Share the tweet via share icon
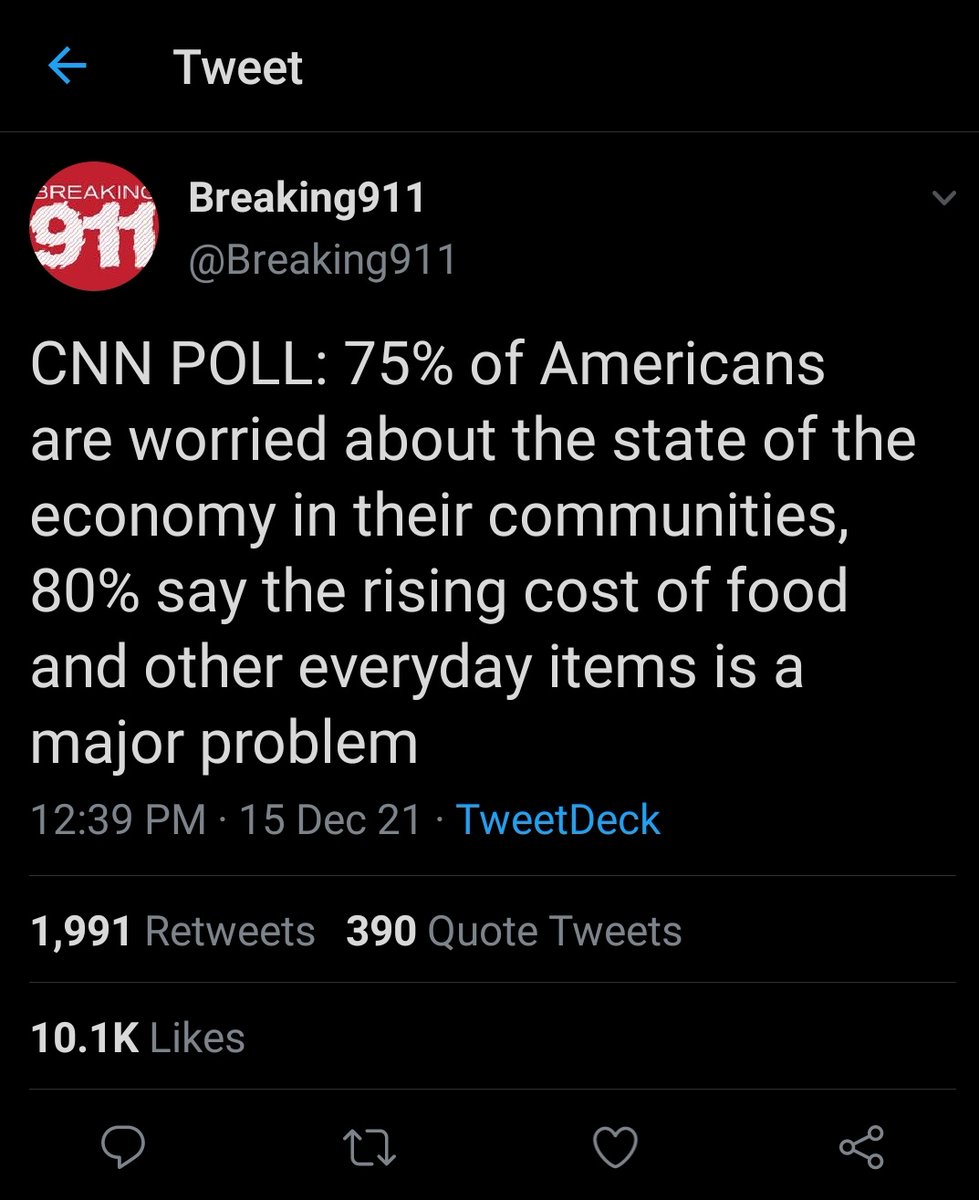Image resolution: width=979 pixels, height=1200 pixels. [x=861, y=1146]
